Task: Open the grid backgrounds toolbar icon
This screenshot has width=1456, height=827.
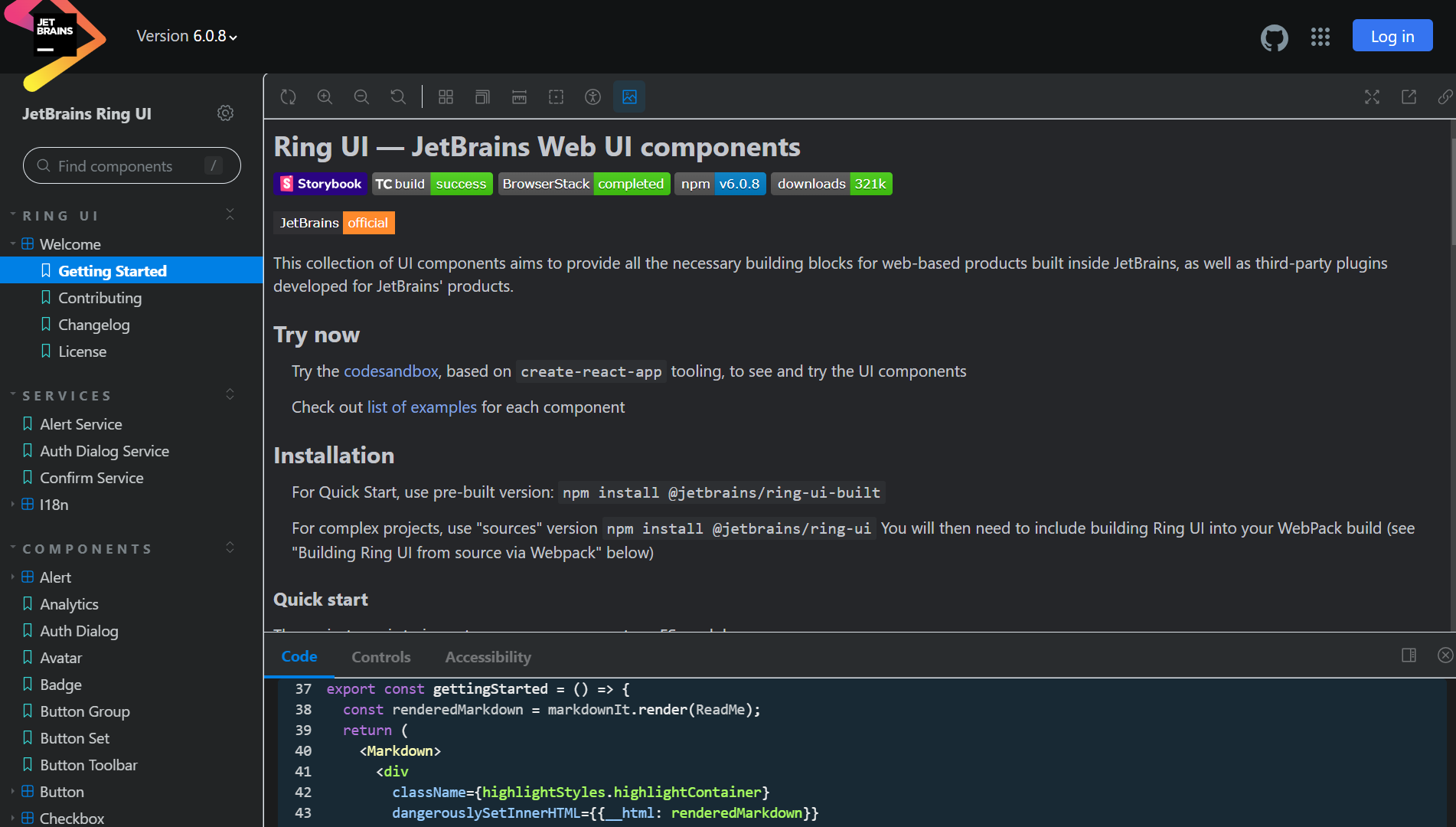Action: (446, 97)
